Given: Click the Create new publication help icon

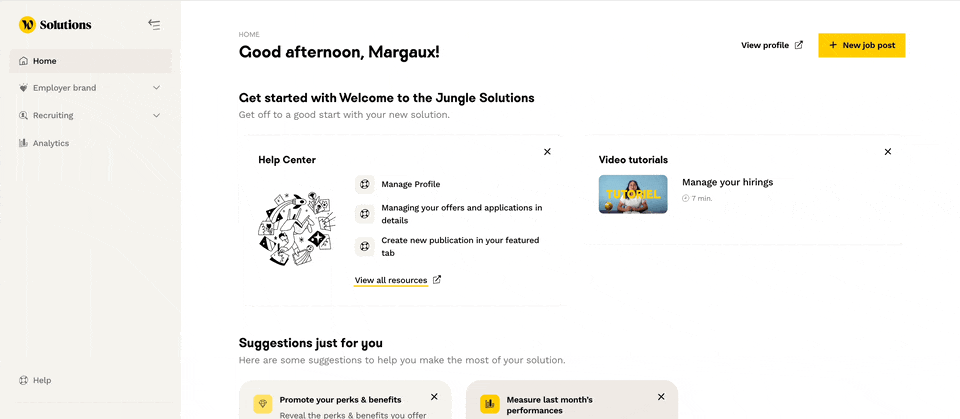Looking at the screenshot, I should pyautogui.click(x=365, y=246).
